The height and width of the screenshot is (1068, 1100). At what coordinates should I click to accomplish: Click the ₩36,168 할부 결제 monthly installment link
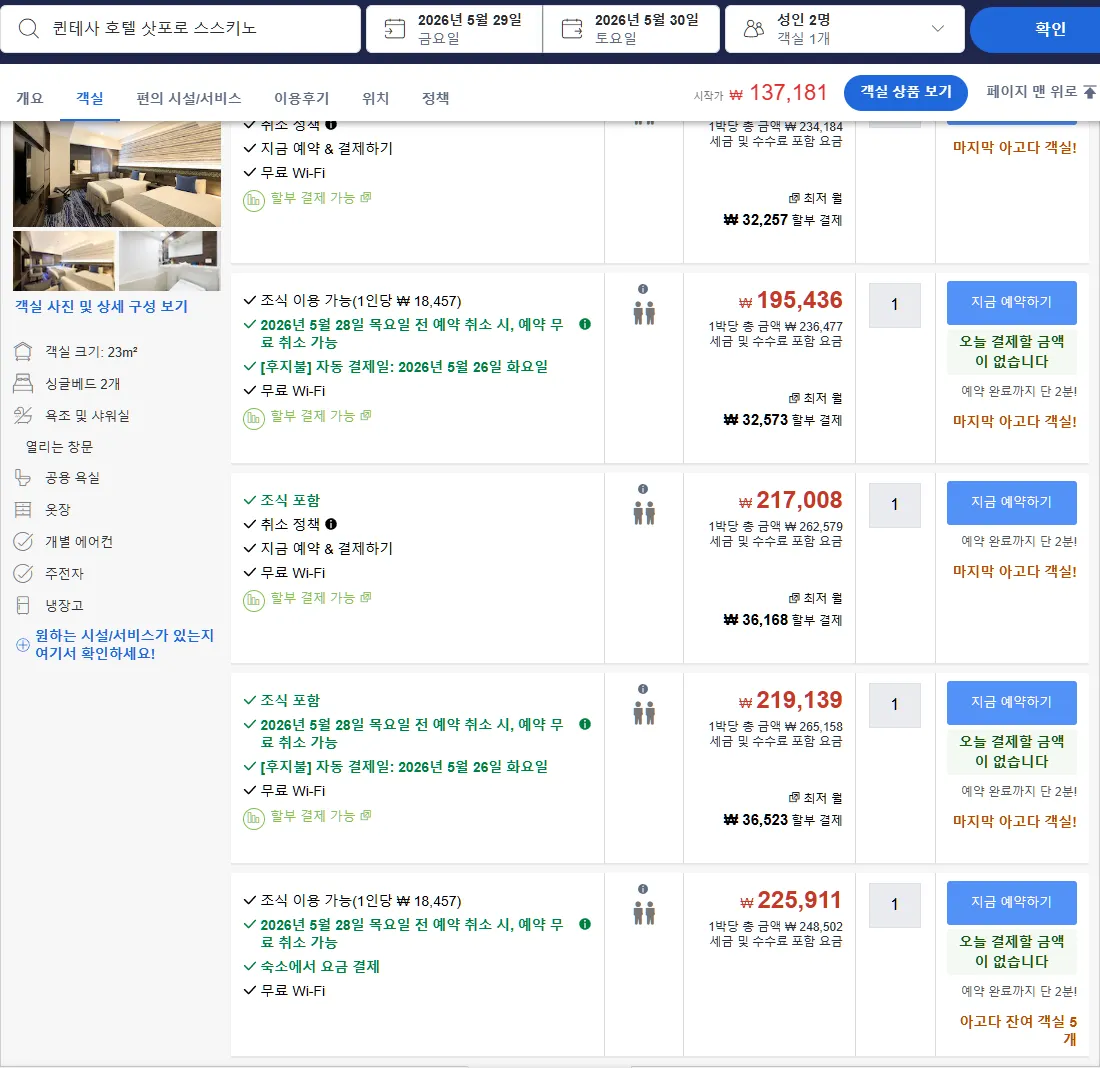(x=783, y=620)
